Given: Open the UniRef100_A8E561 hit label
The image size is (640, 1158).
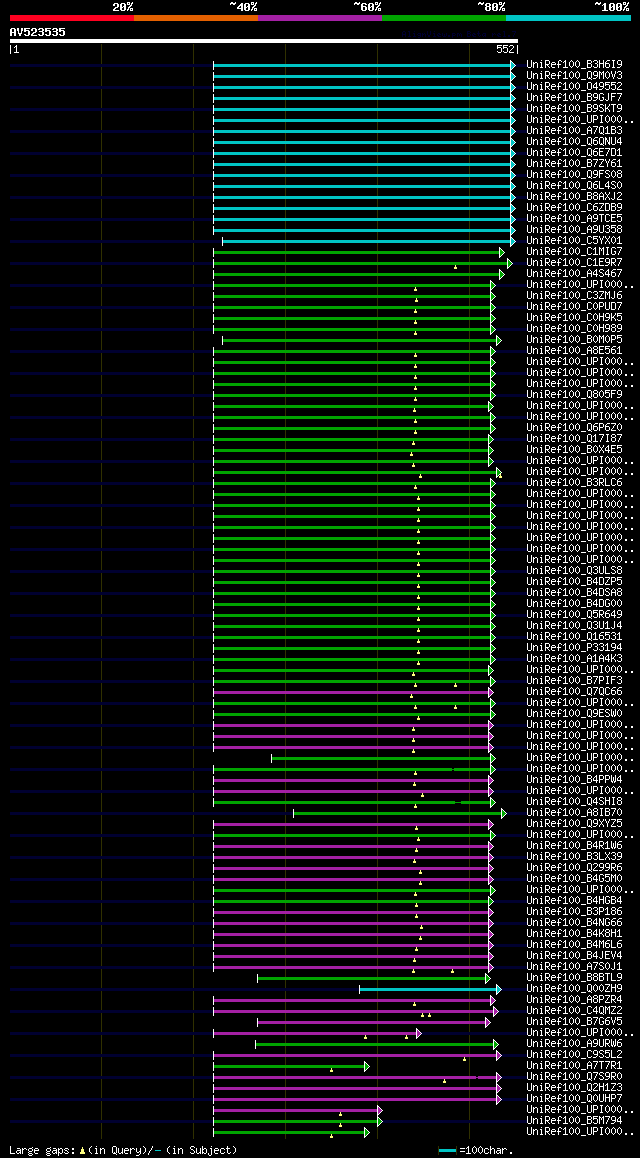Looking at the screenshot, I should point(574,350).
